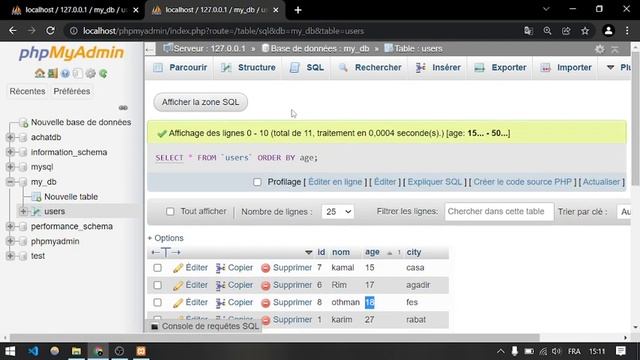The image size is (640, 360).
Task: Open the Importer tab
Action: point(566,68)
